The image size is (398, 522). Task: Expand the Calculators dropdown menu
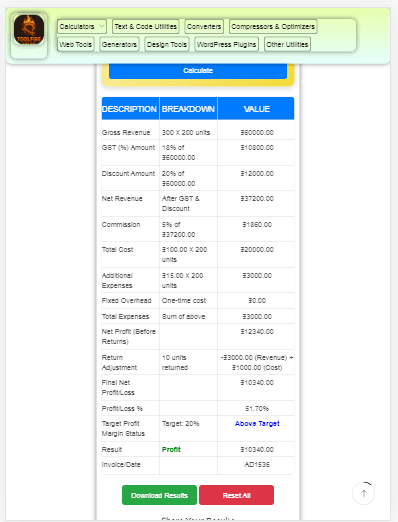pos(82,26)
